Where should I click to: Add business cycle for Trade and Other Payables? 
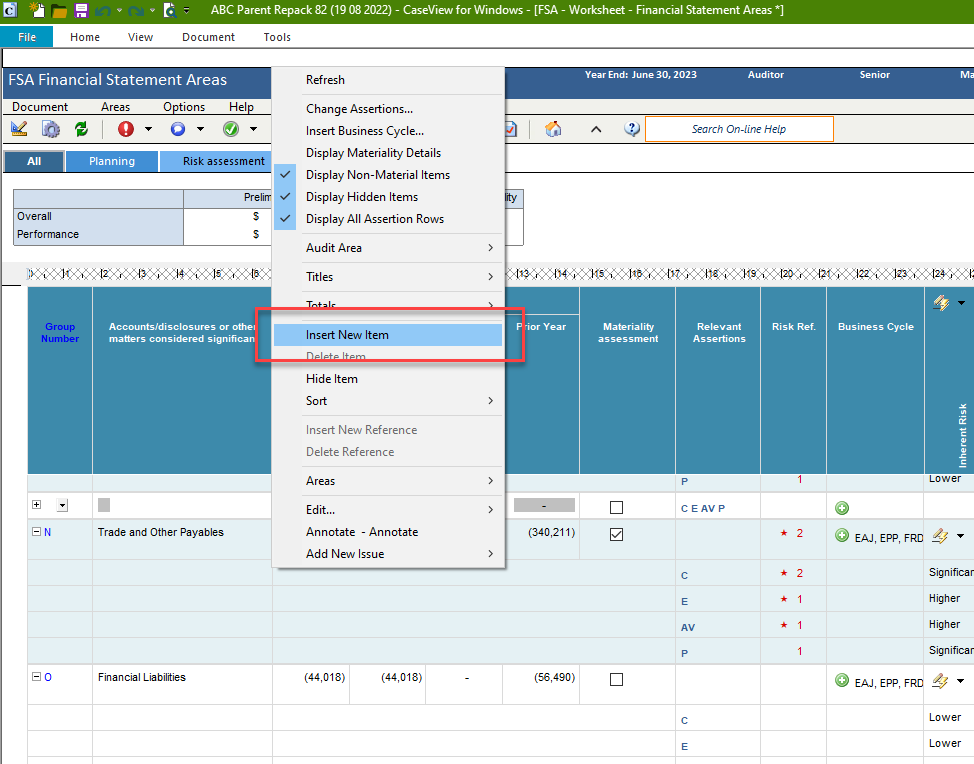point(842,535)
